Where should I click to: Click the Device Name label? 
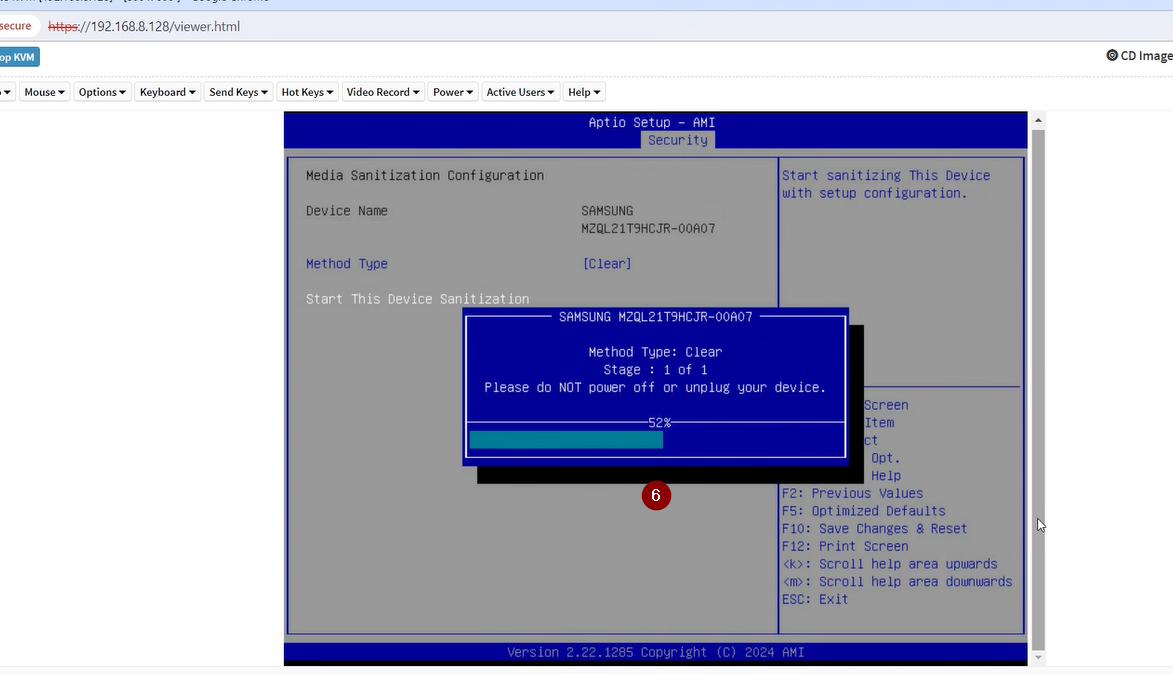coord(346,210)
